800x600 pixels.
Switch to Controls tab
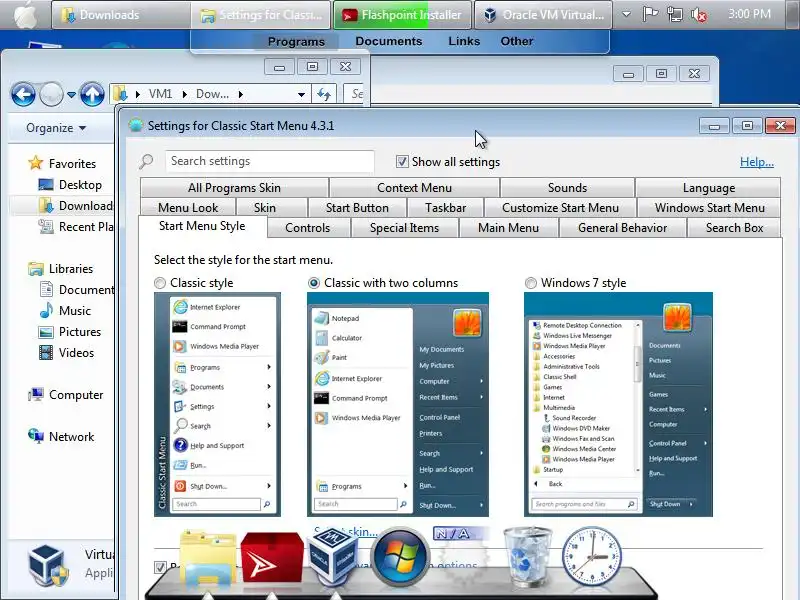(x=308, y=228)
